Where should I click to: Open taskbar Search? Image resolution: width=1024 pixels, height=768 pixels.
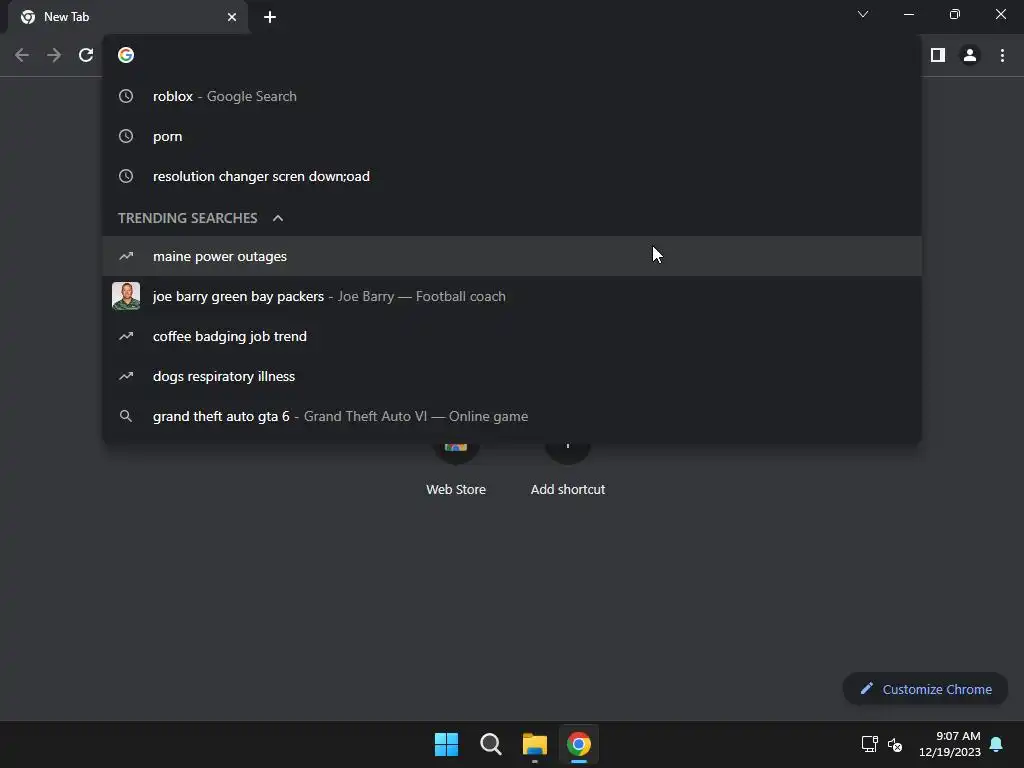(x=490, y=744)
